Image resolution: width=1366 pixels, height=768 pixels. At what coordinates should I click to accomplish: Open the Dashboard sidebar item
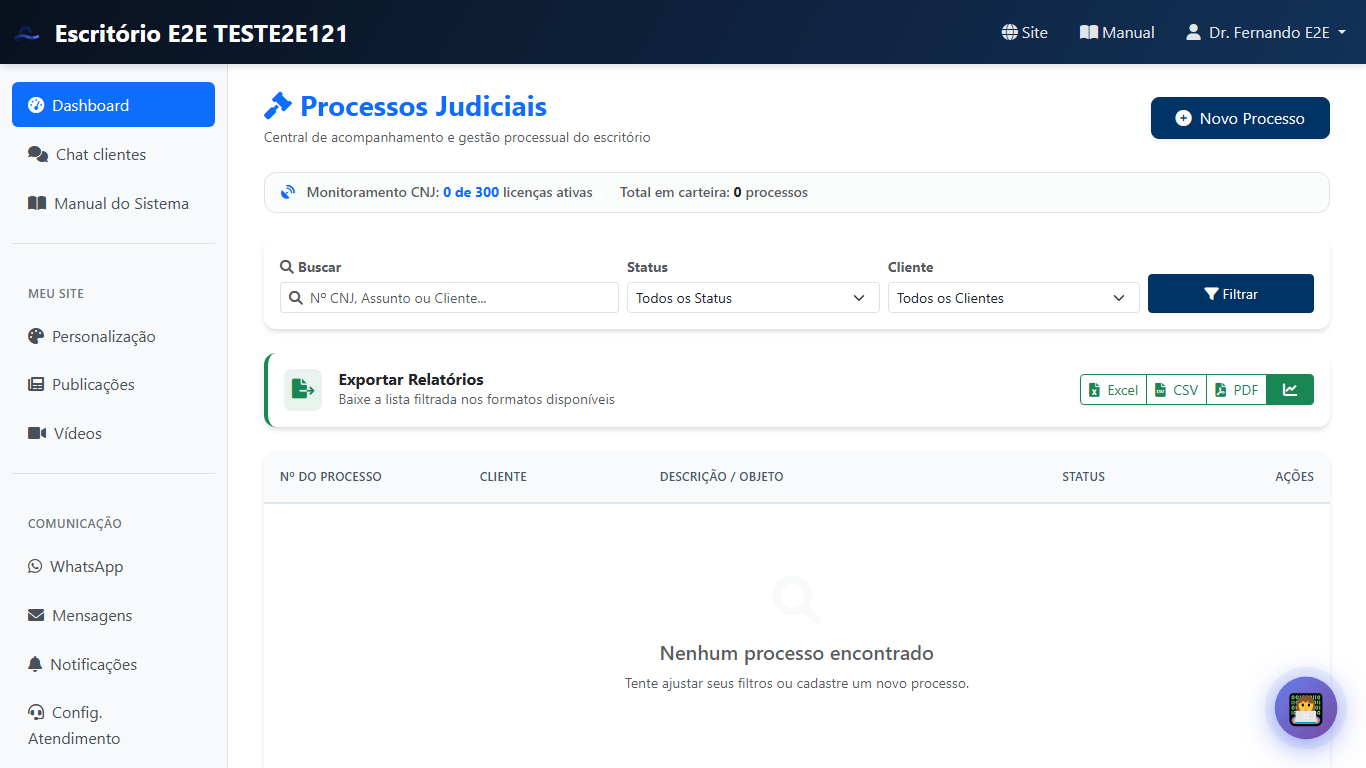coord(113,105)
